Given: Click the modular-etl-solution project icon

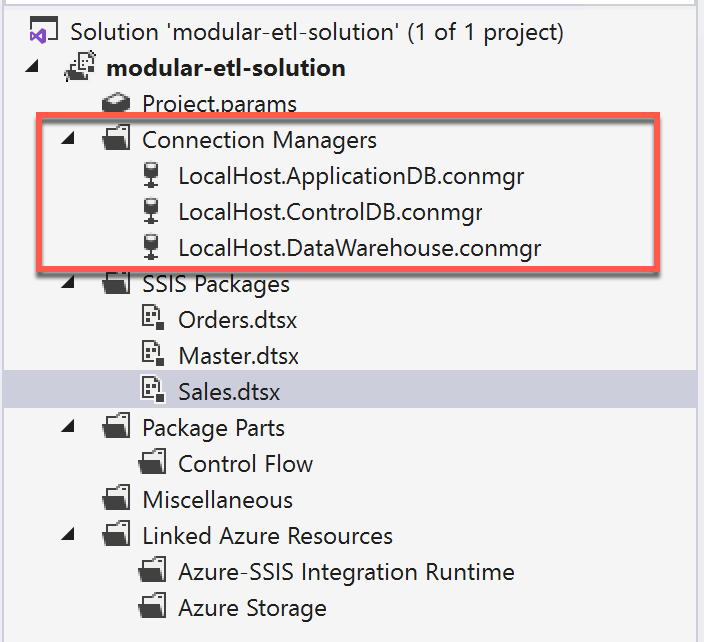Looking at the screenshot, I should (x=79, y=69).
